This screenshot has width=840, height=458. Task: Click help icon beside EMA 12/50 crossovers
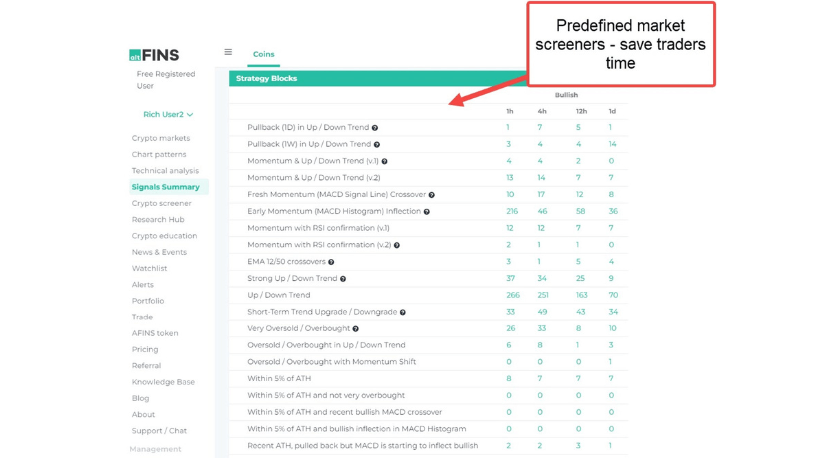pyautogui.click(x=331, y=262)
